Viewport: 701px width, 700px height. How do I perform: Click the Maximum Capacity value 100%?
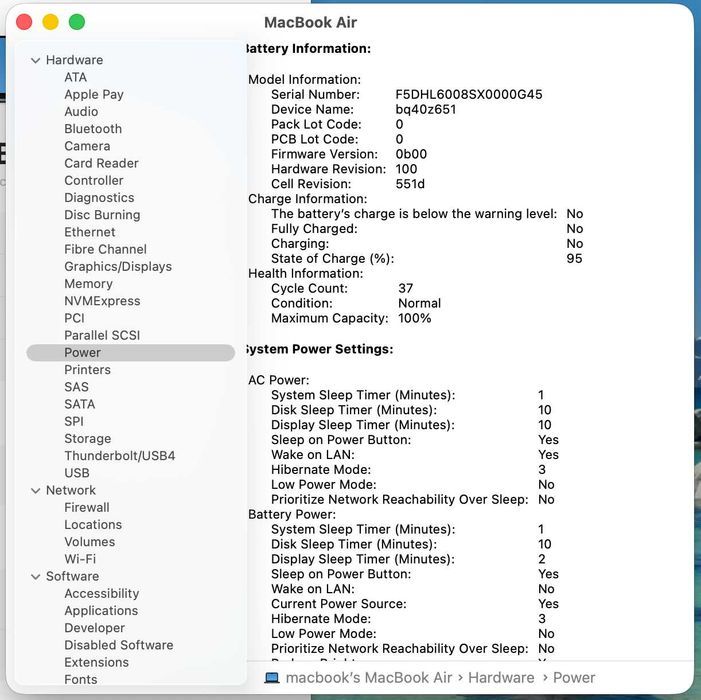(x=415, y=318)
